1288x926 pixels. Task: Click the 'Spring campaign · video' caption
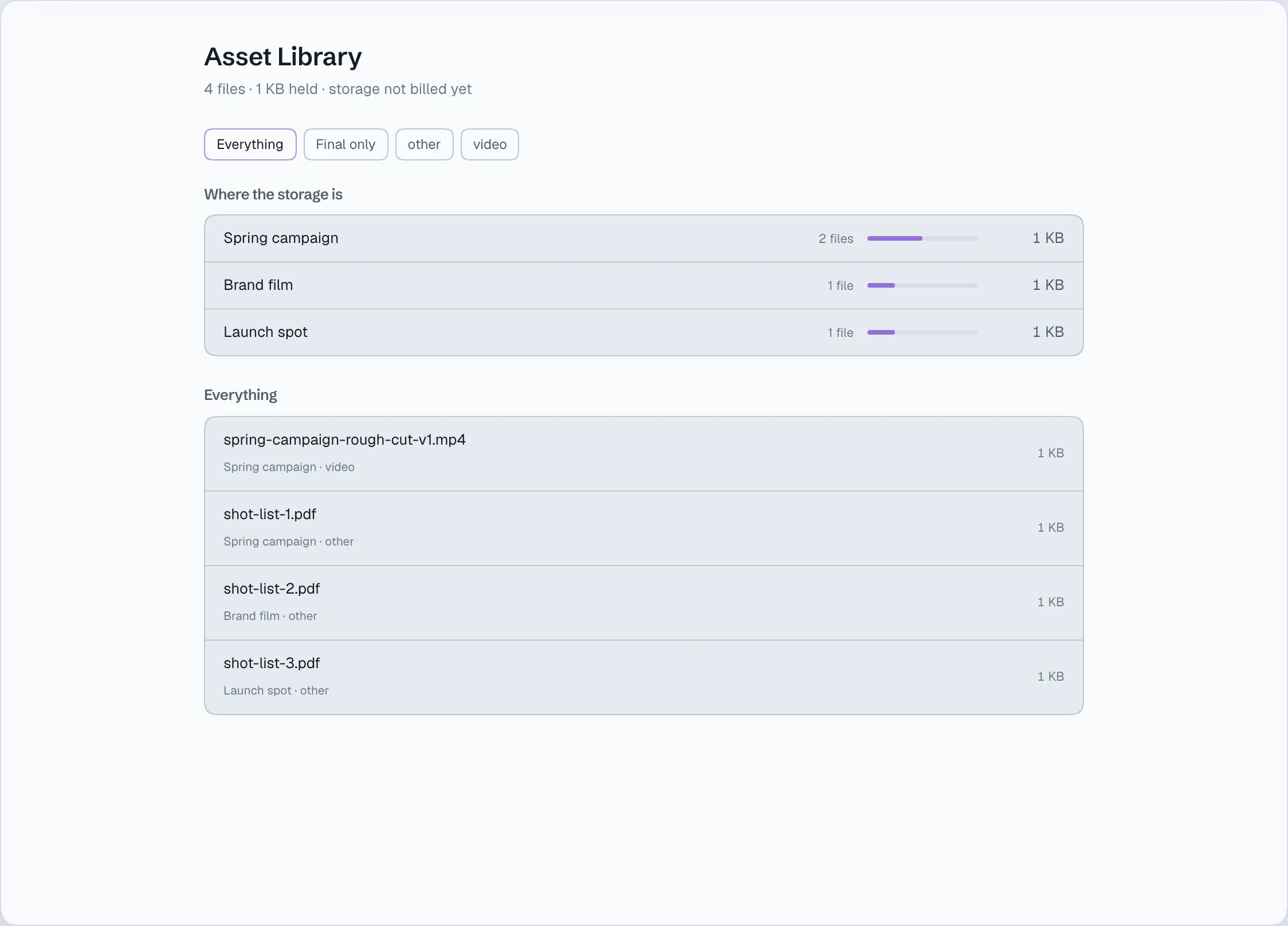coord(289,467)
